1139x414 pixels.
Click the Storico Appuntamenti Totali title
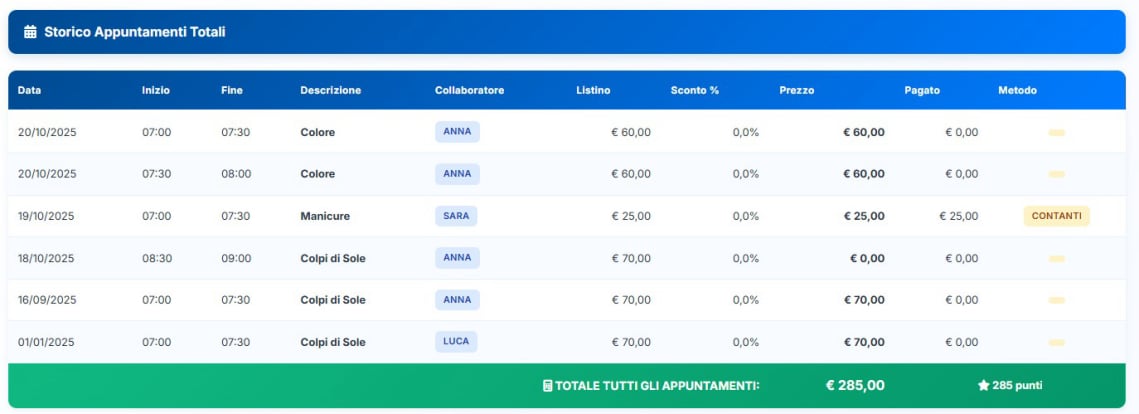(x=135, y=32)
